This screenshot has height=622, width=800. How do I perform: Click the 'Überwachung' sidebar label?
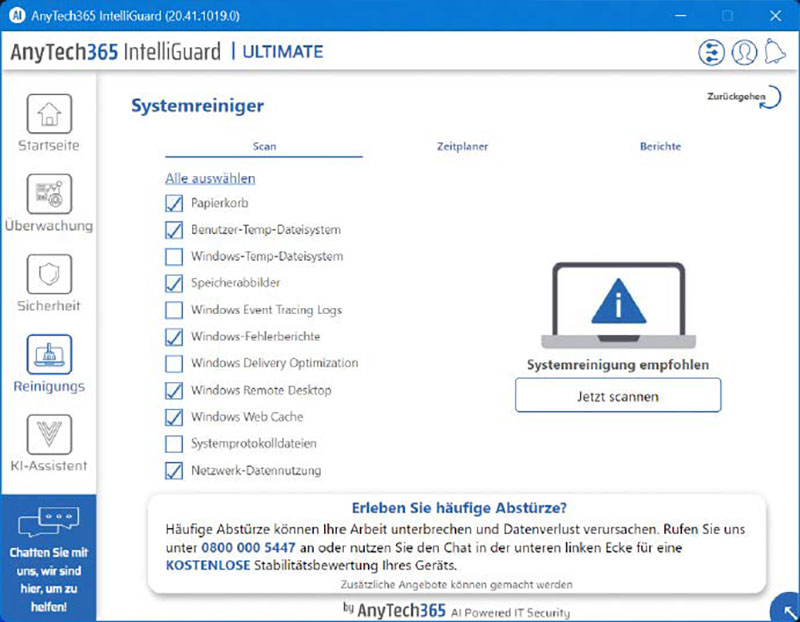pos(49,225)
